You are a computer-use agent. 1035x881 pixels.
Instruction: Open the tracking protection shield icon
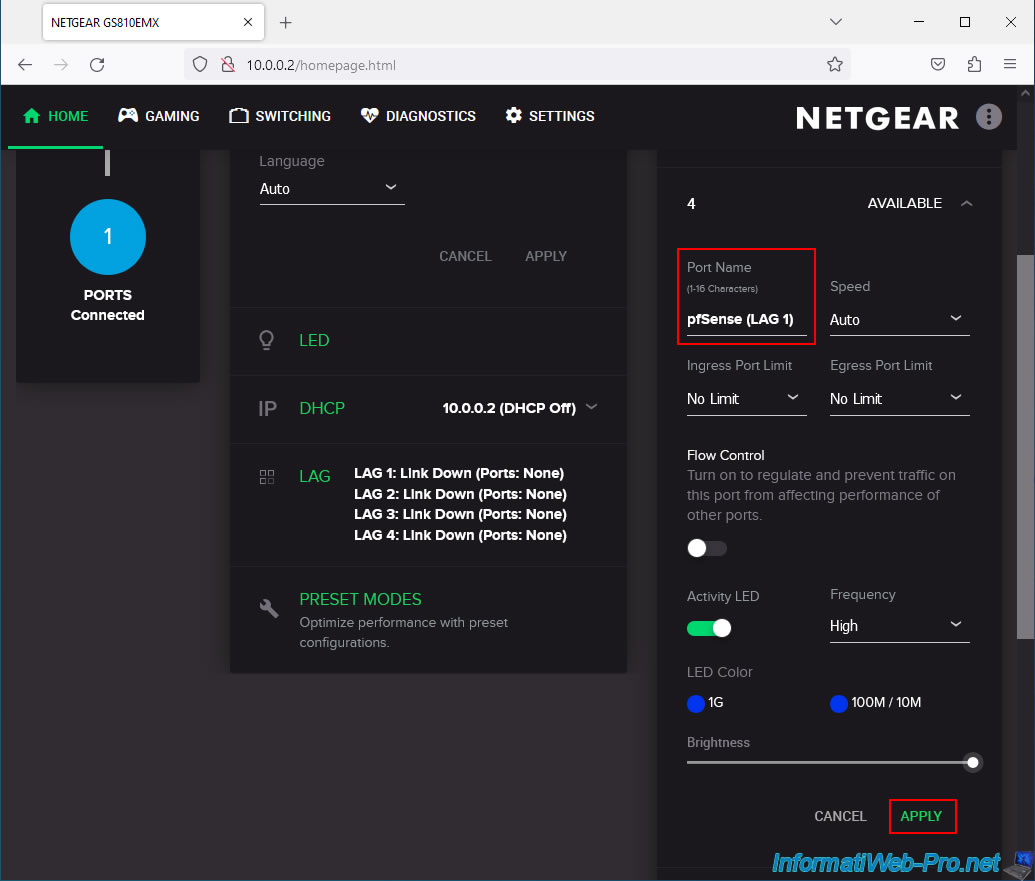(200, 65)
